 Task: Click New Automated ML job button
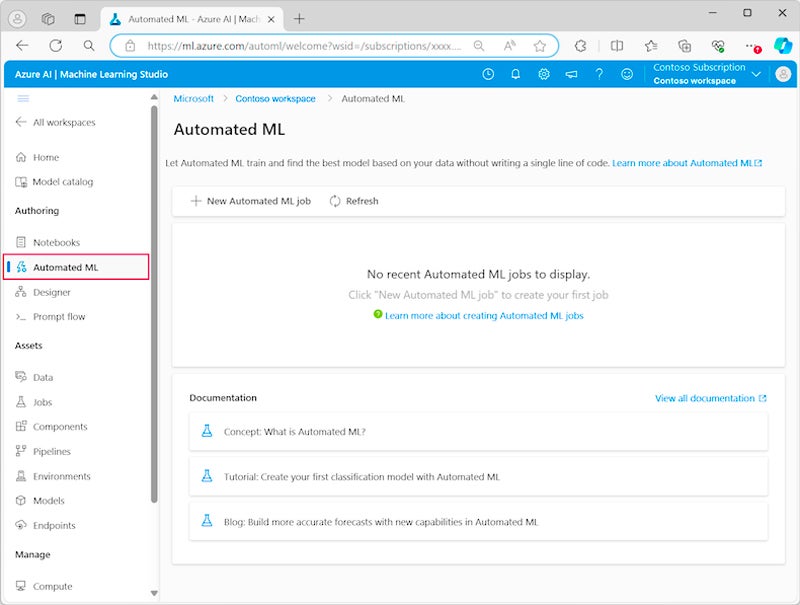251,201
